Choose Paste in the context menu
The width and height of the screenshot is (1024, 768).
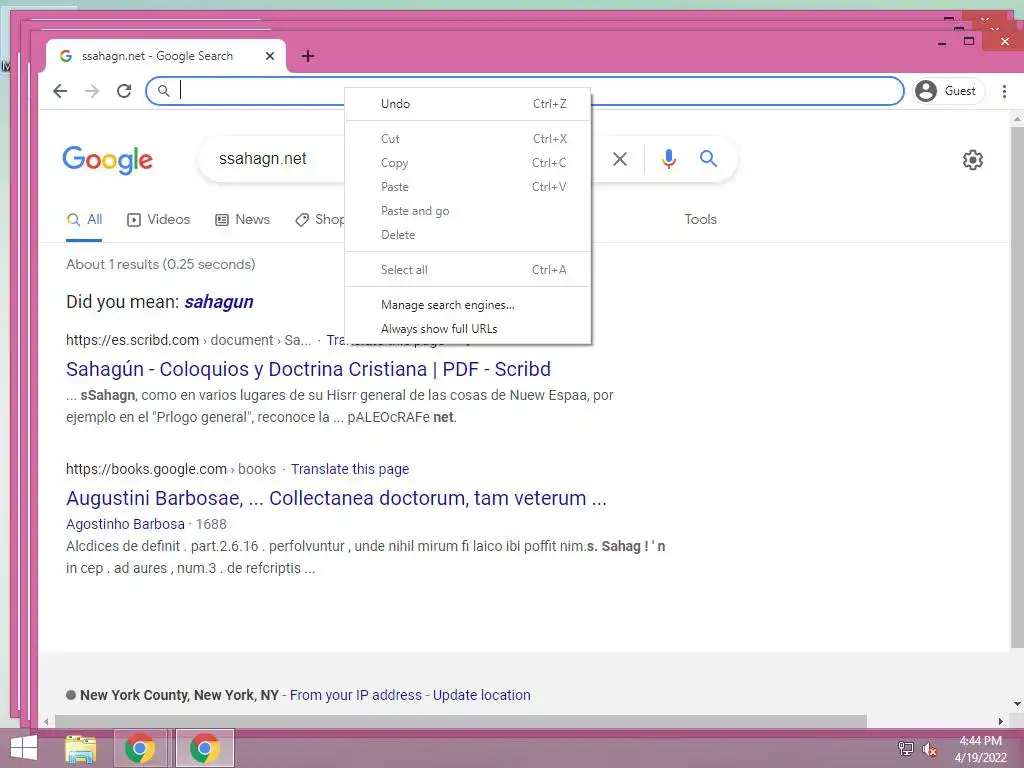tap(468, 187)
